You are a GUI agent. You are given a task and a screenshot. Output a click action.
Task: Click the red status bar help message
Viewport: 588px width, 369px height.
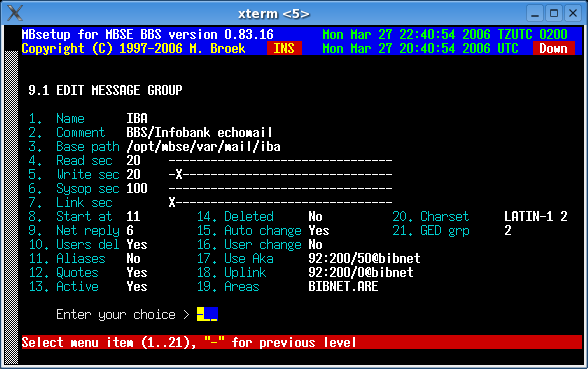pos(302,342)
